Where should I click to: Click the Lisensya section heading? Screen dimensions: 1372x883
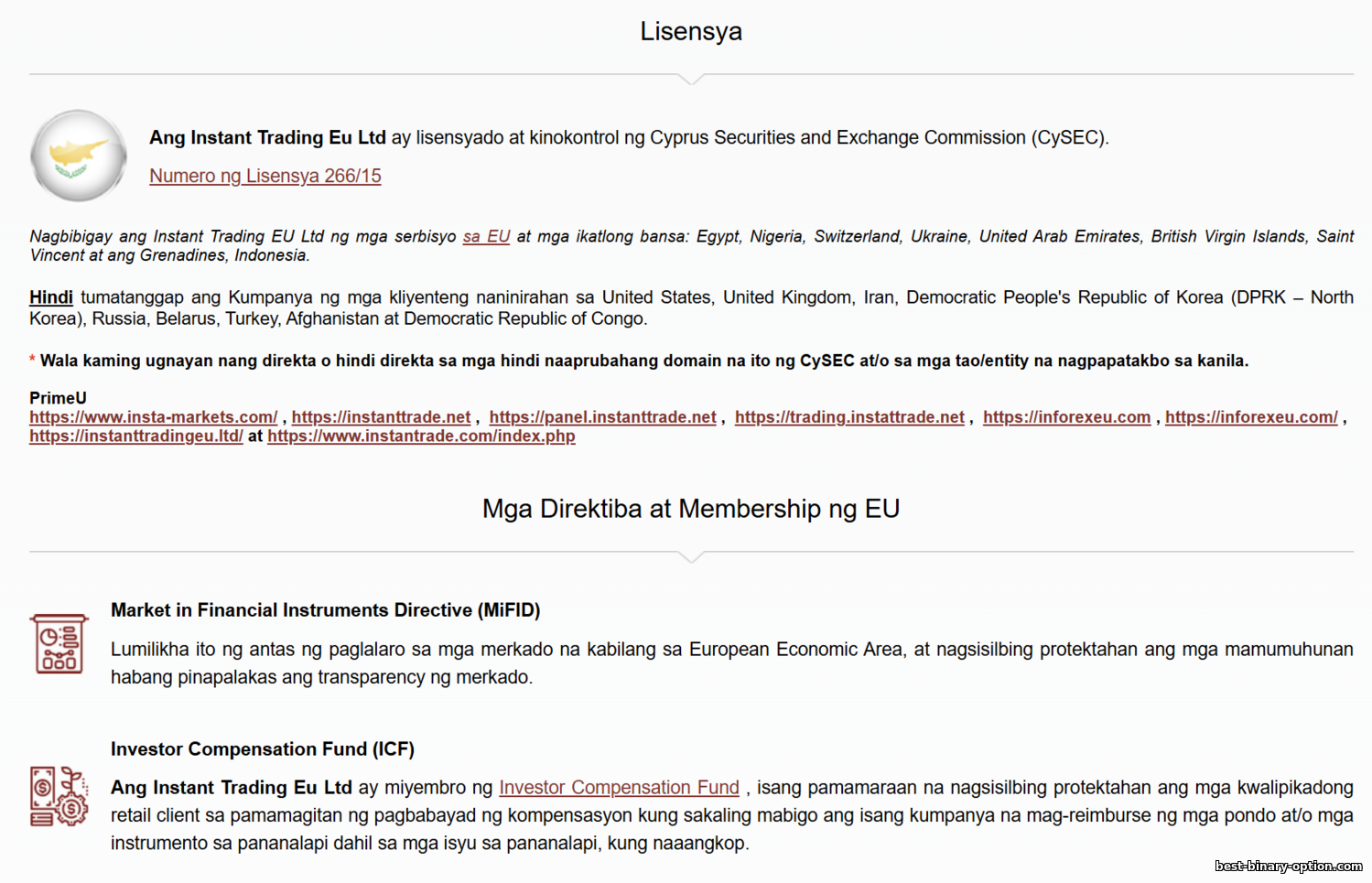point(691,32)
